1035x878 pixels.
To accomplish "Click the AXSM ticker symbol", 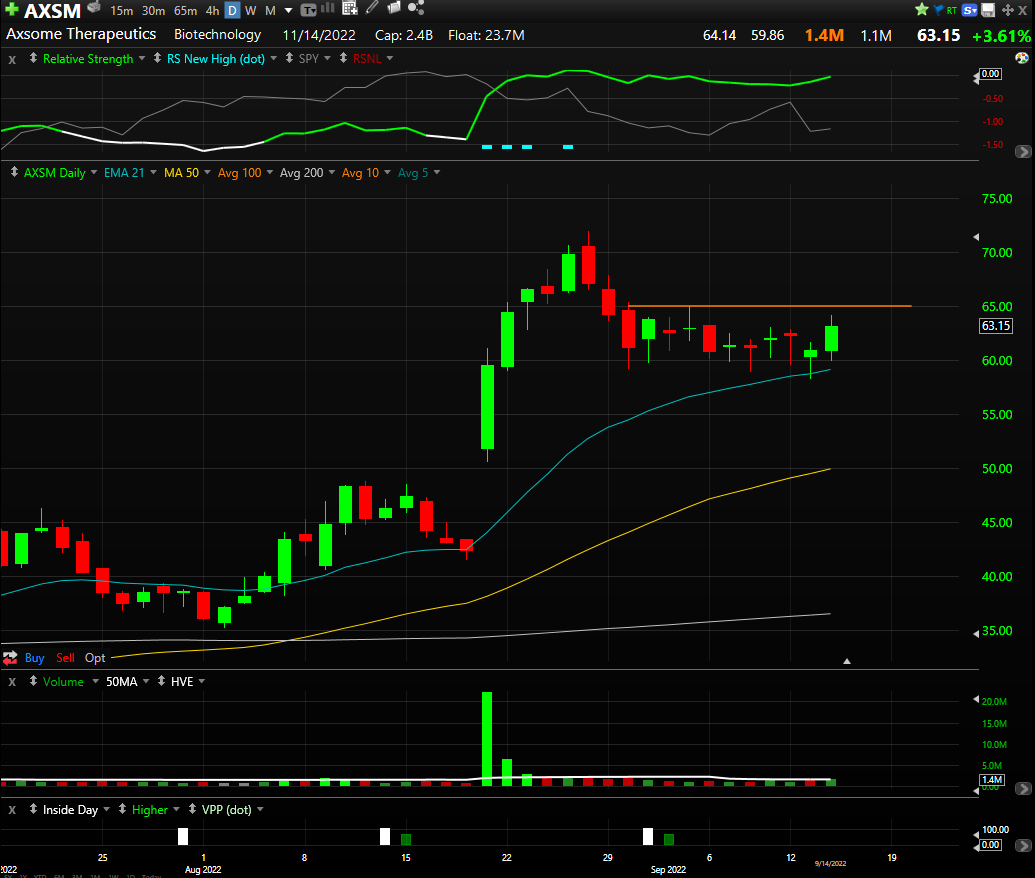I will [52, 11].
